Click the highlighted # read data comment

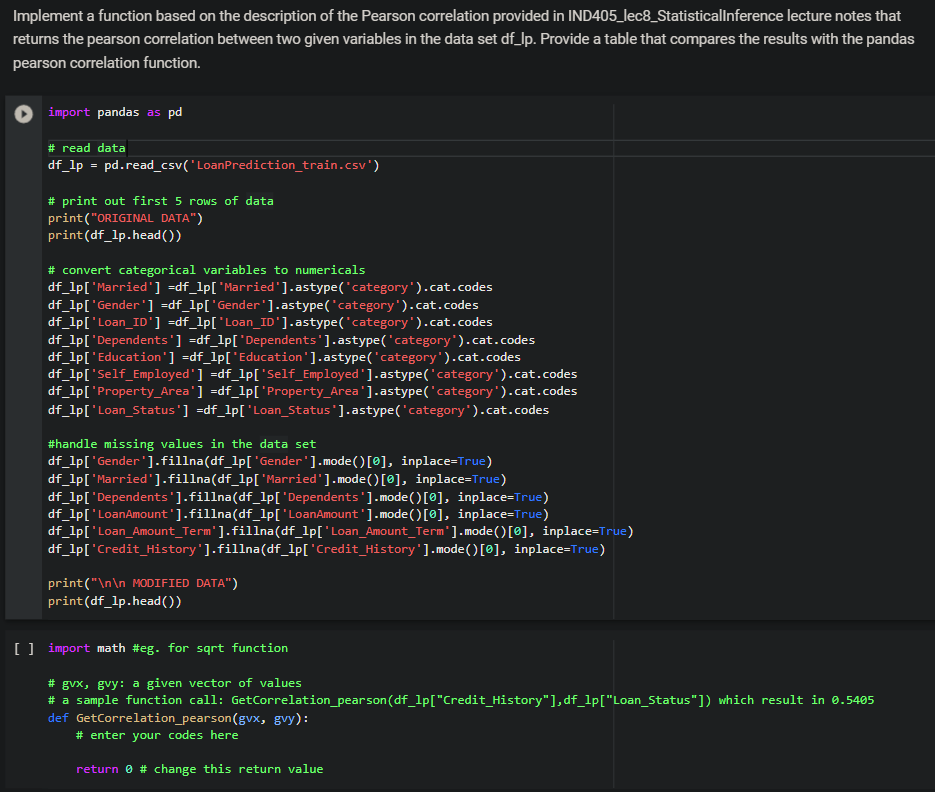87,147
